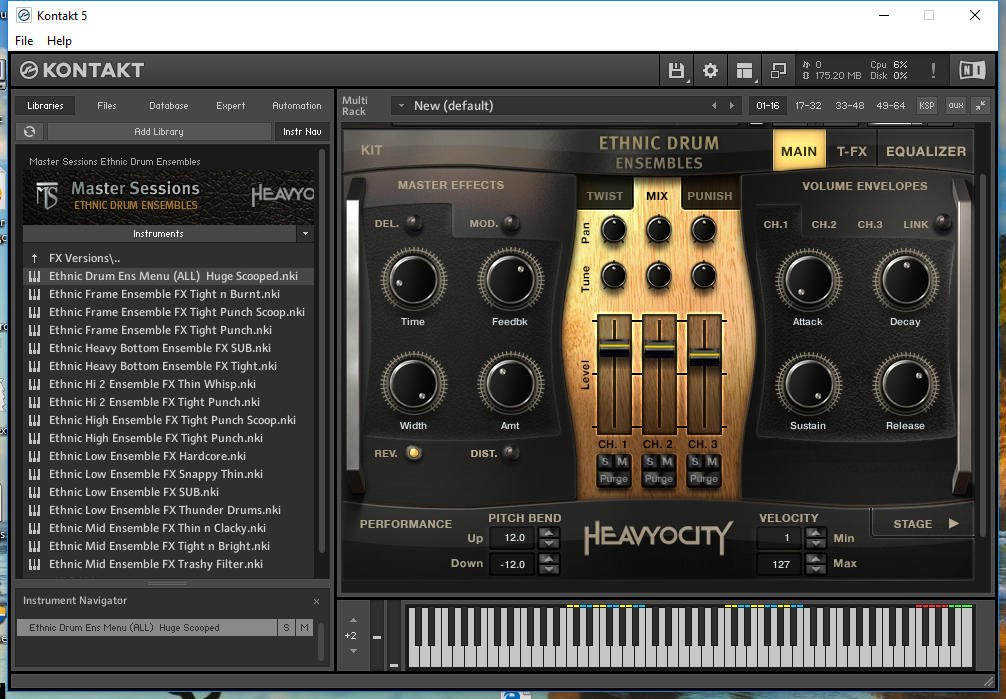Click the Add Library button

pyautogui.click(x=159, y=132)
